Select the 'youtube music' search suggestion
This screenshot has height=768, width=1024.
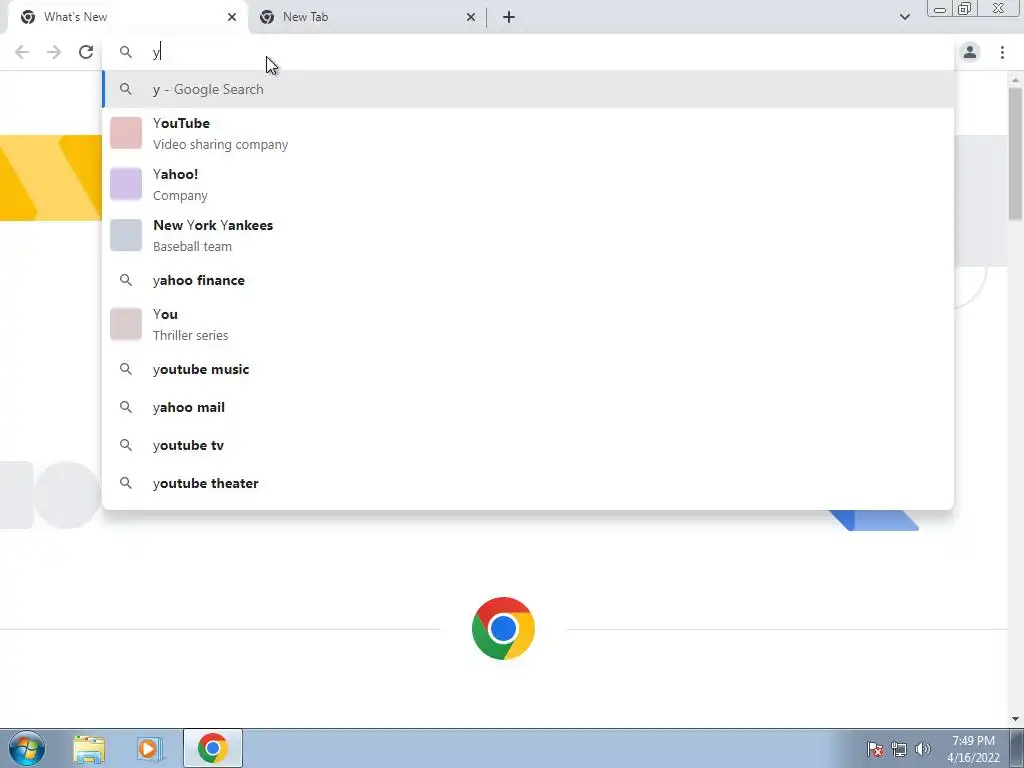528,370
